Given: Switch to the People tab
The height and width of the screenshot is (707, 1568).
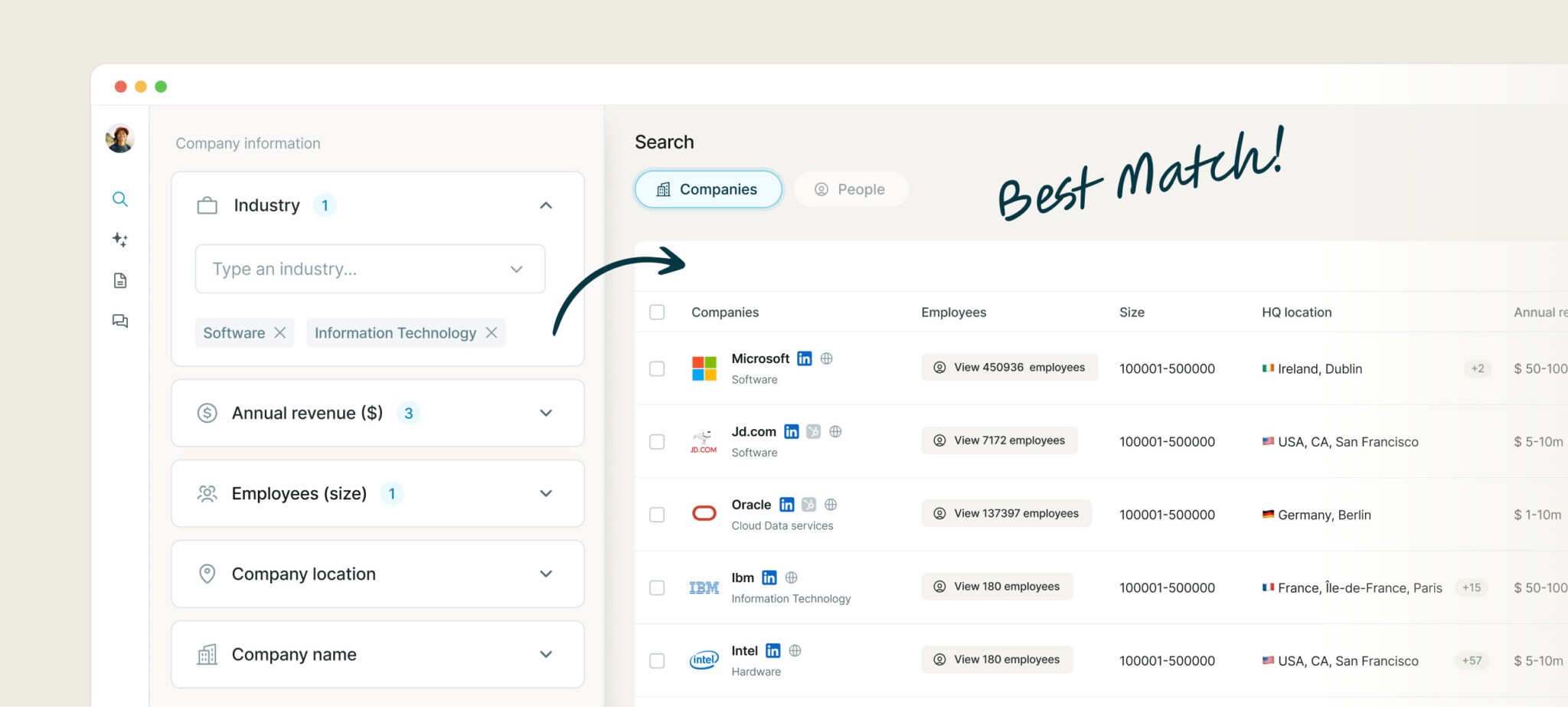Looking at the screenshot, I should [x=850, y=189].
